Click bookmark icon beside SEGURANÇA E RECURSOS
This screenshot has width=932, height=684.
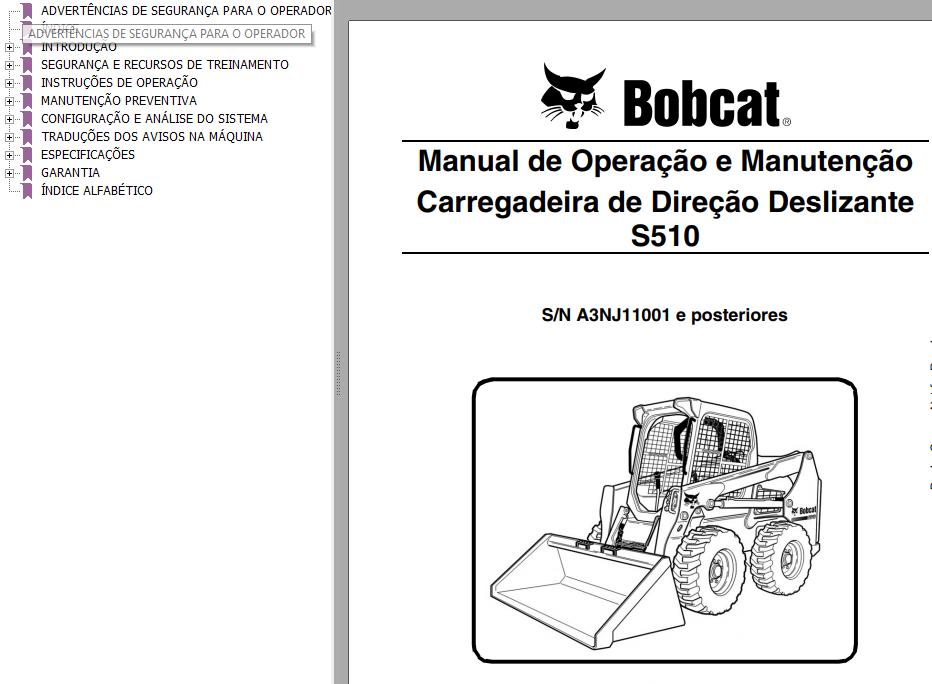coord(27,65)
